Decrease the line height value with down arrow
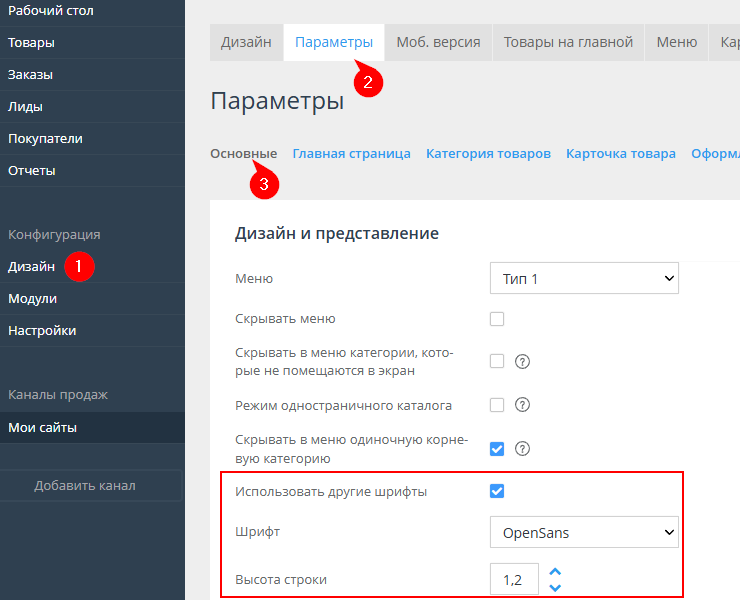Image resolution: width=740 pixels, height=600 pixels. (x=555, y=588)
